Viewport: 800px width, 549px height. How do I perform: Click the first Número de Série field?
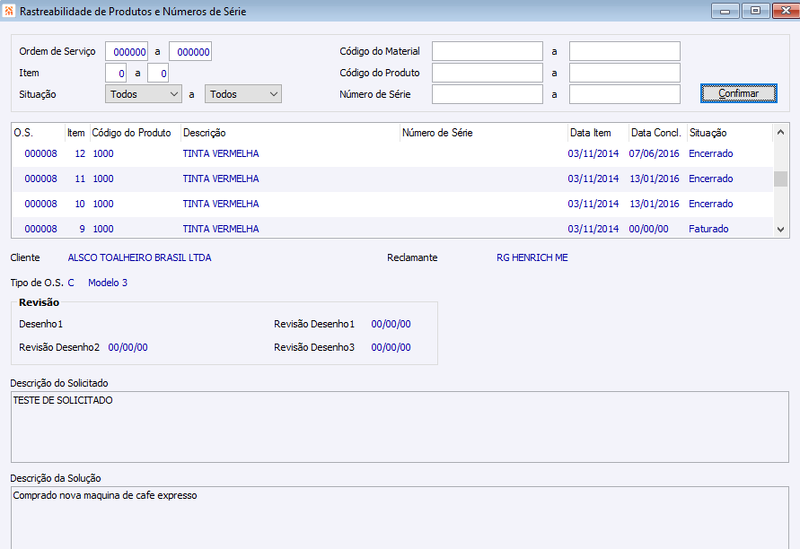(487, 94)
